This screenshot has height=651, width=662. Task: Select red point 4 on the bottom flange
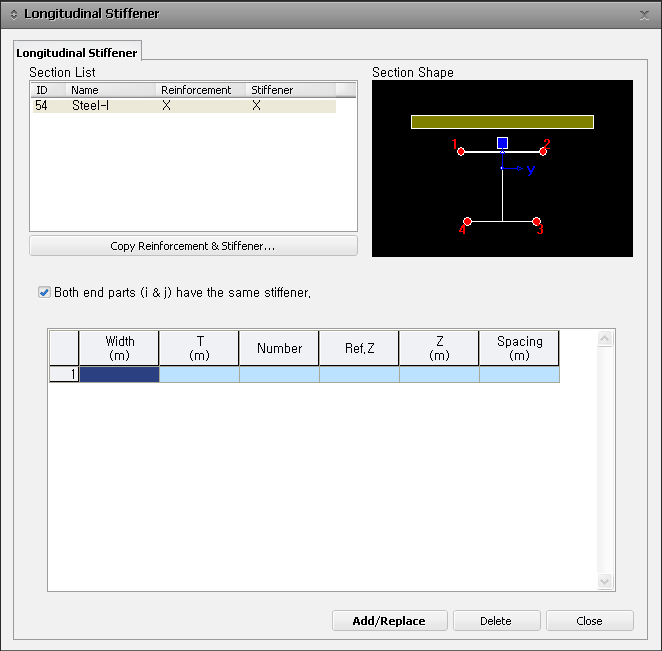467,221
